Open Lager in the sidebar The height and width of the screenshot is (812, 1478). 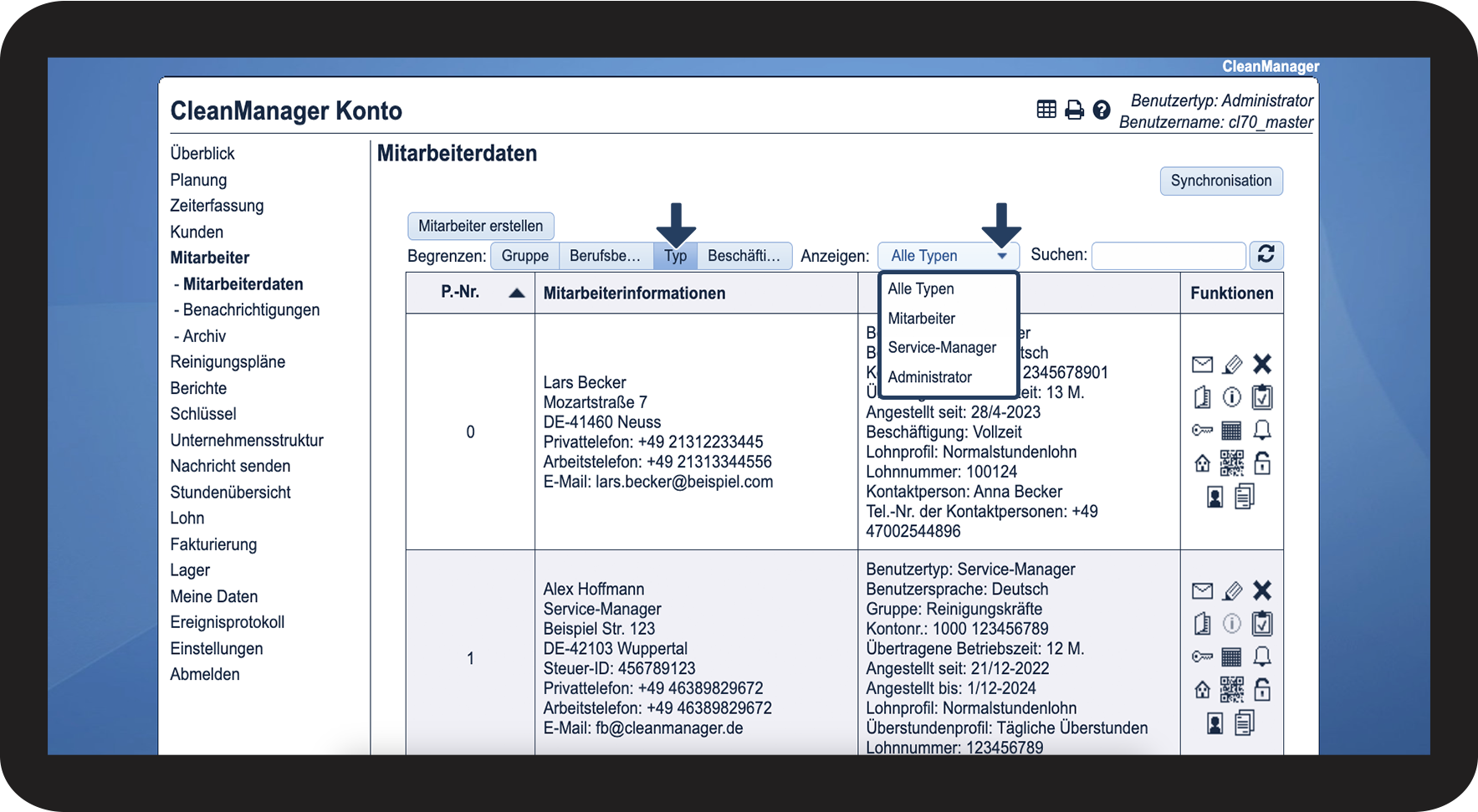point(190,570)
